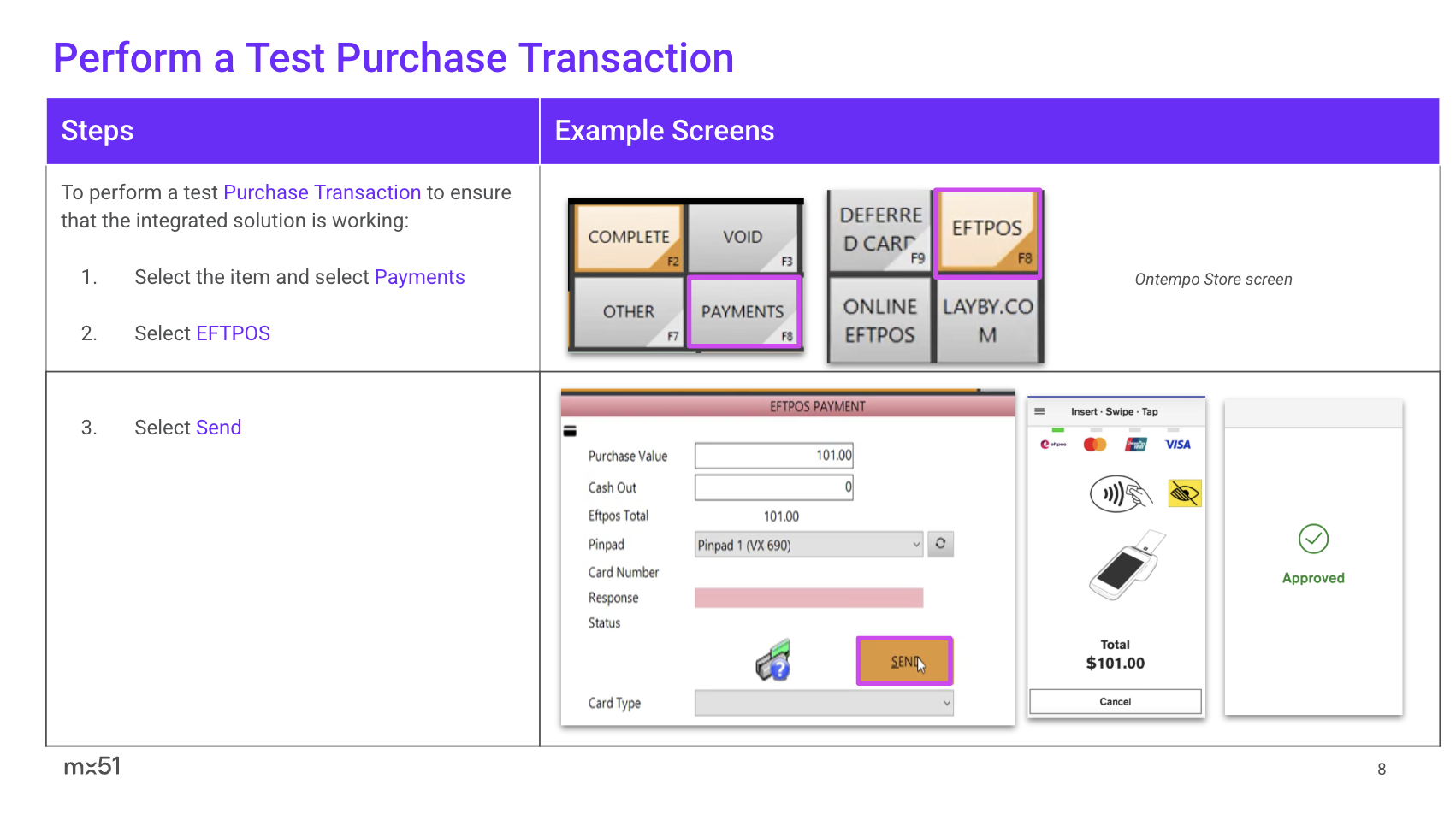Select the PAYMENTS F8 button
Screen dimensions: 1456x814
[x=743, y=312]
